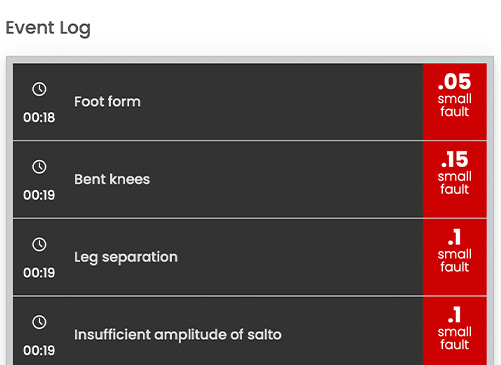Click the Event Log heading
The image size is (501, 365).
[x=48, y=28]
